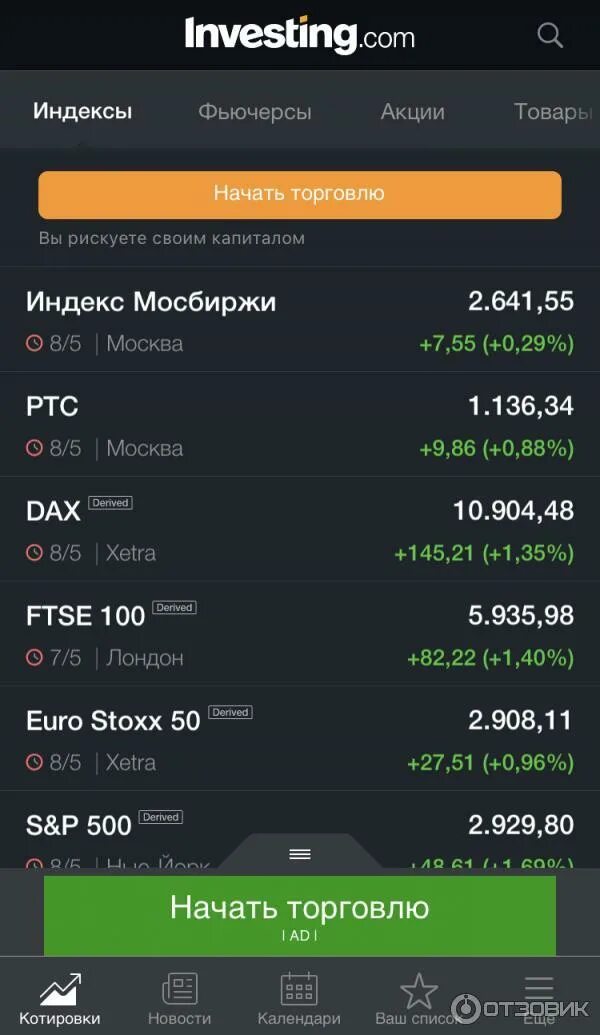
Task: Open the РТС index row
Action: click(x=300, y=424)
